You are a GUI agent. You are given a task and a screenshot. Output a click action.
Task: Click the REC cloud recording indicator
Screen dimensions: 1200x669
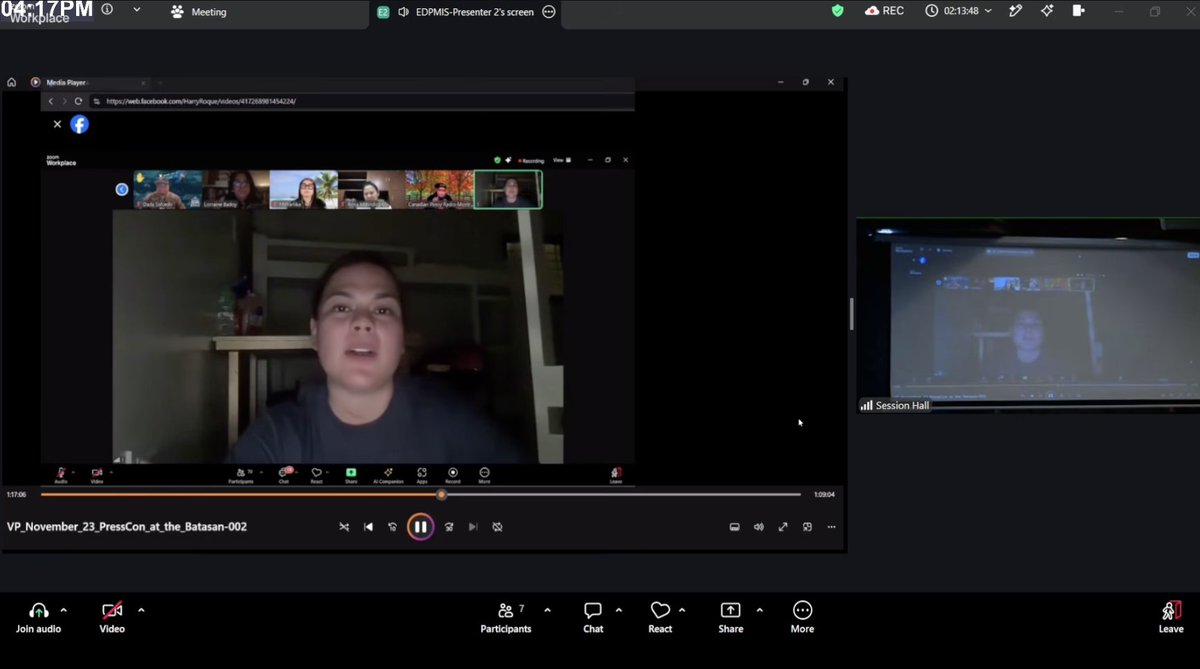884,11
